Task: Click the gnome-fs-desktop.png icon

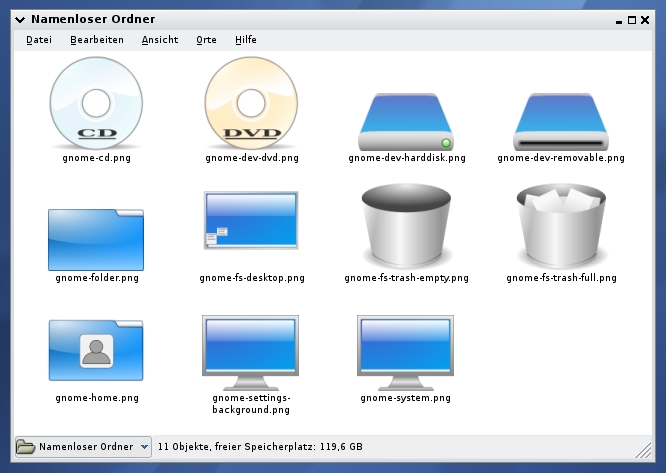Action: [251, 220]
